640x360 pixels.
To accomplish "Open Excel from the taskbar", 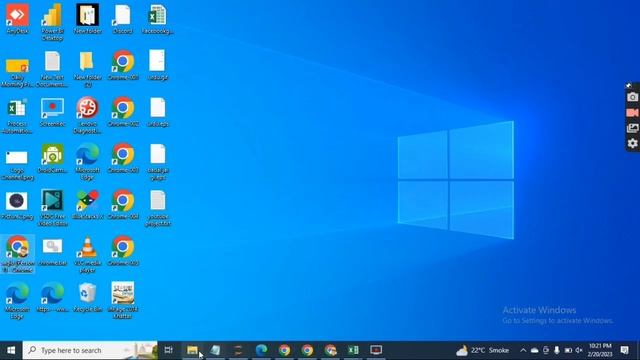I will (353, 350).
